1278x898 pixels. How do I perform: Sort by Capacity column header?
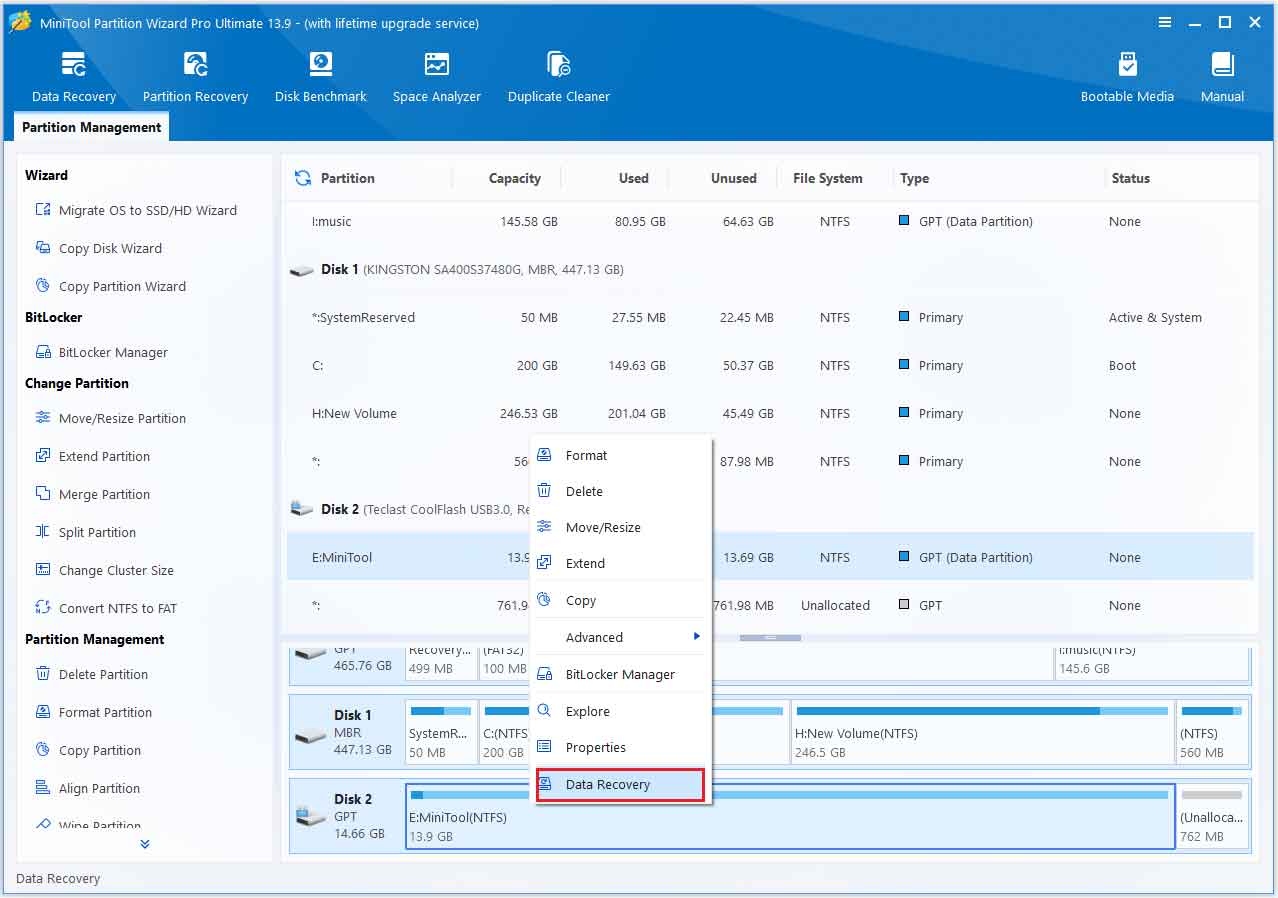coord(514,178)
